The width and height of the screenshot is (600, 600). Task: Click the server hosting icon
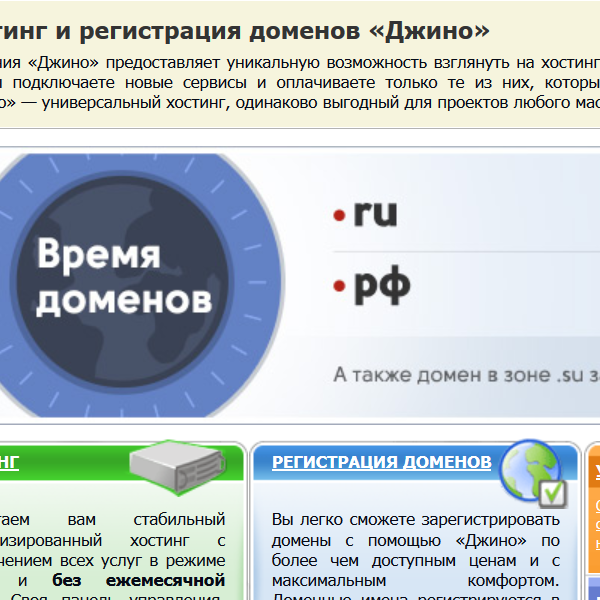[x=177, y=466]
